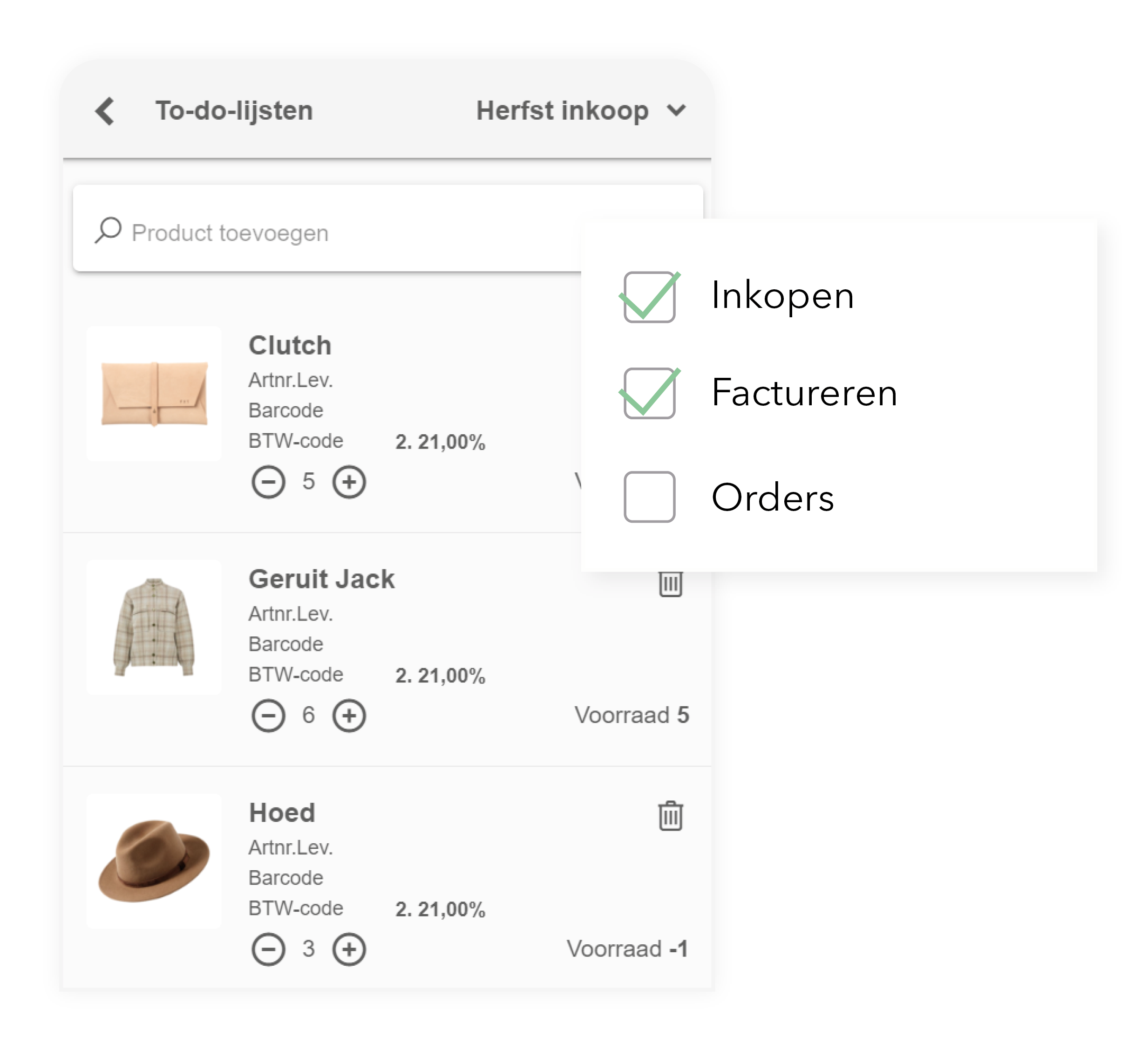The height and width of the screenshot is (1051, 1148).
Task: Open the Herfst inkoop dropdown
Action: pyautogui.click(x=562, y=110)
